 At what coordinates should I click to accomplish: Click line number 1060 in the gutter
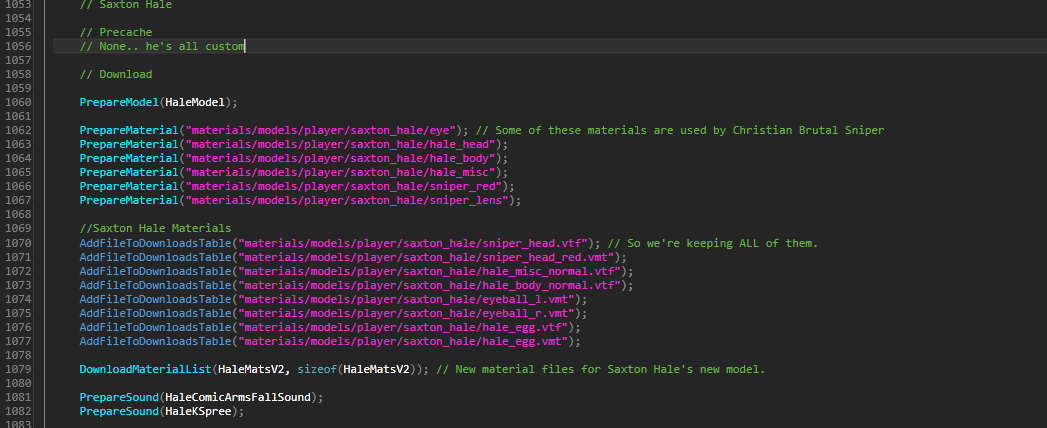(17, 103)
